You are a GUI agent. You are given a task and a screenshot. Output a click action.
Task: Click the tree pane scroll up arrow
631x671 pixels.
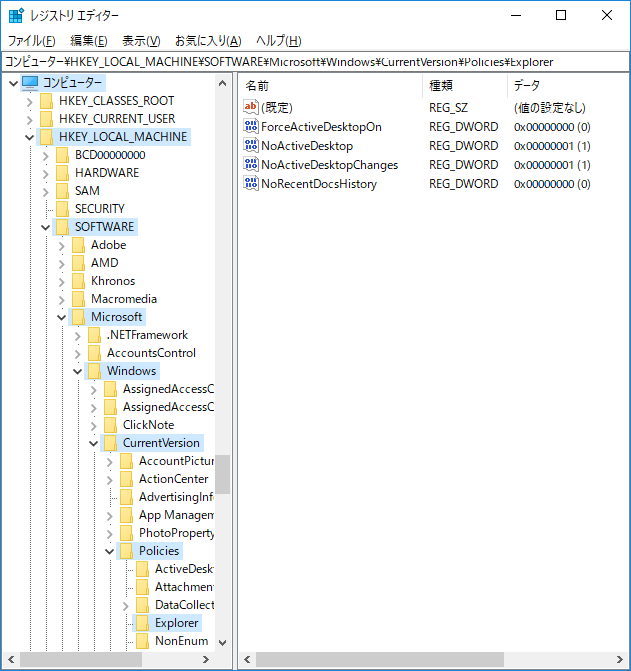[x=222, y=83]
